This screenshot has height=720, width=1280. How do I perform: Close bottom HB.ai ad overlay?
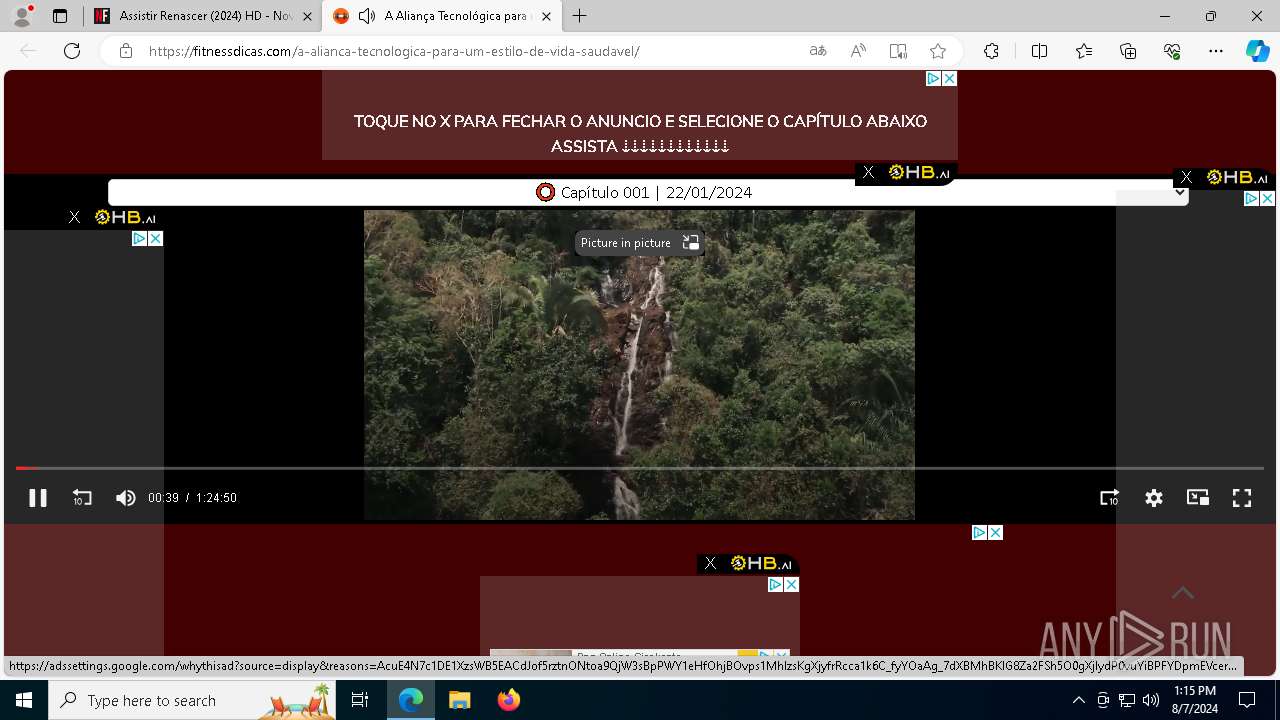coord(710,563)
